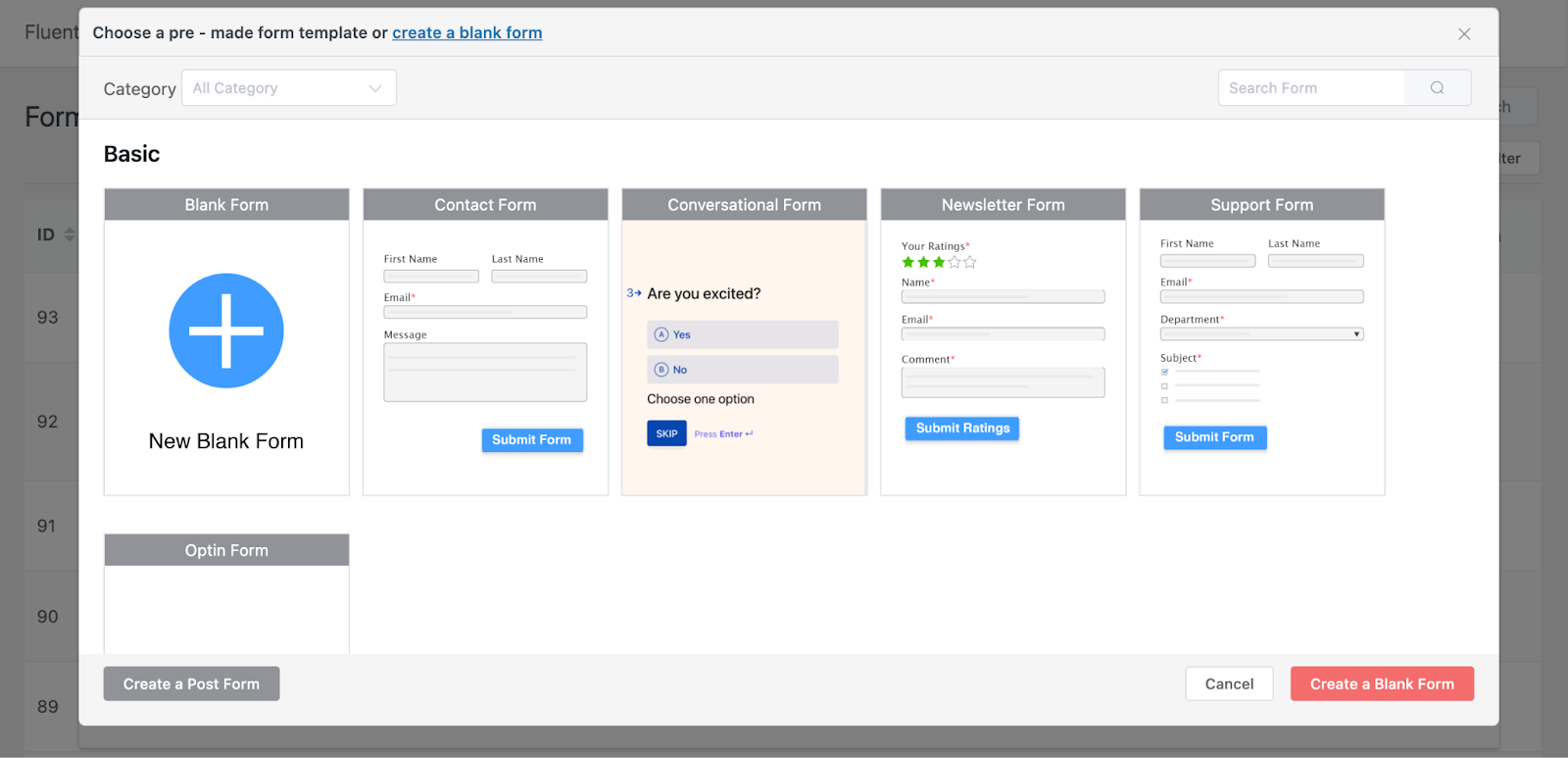Tick the checked Subject checkbox in Support Form
Screen dimensions: 1568x758
[1164, 372]
